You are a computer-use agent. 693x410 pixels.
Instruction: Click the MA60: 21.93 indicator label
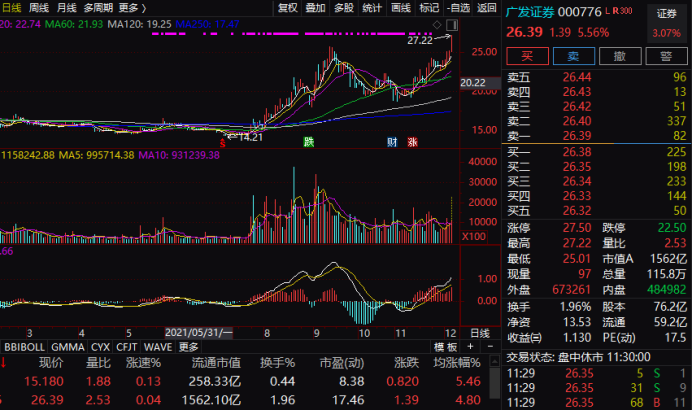(x=74, y=24)
